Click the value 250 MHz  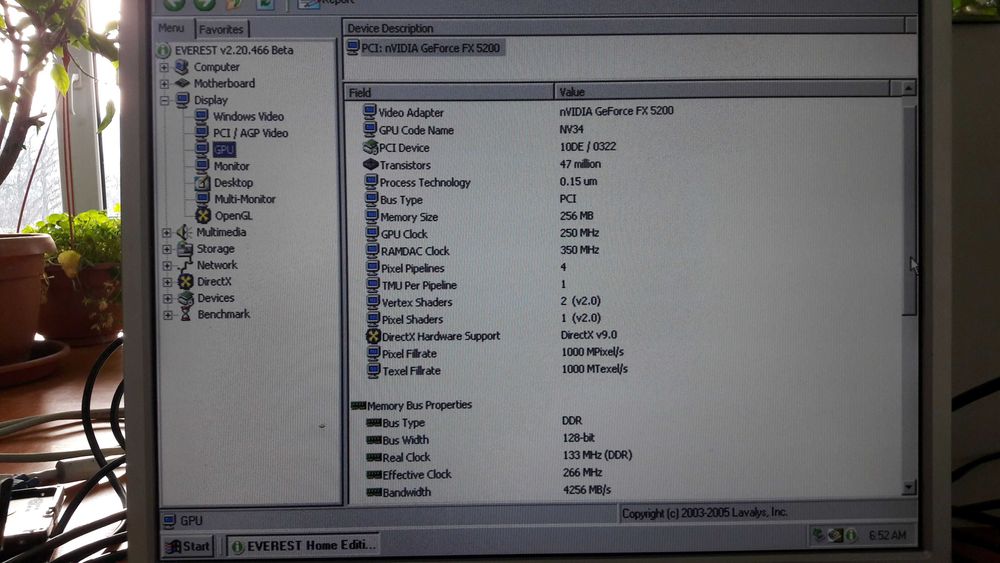(580, 233)
